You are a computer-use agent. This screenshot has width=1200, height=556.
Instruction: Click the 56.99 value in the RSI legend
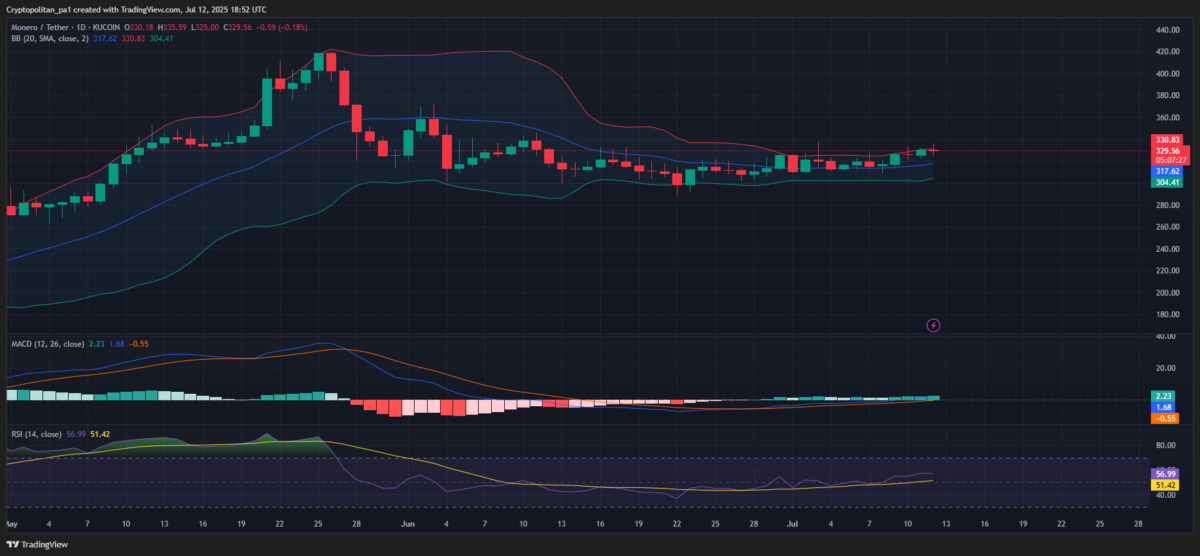point(74,434)
